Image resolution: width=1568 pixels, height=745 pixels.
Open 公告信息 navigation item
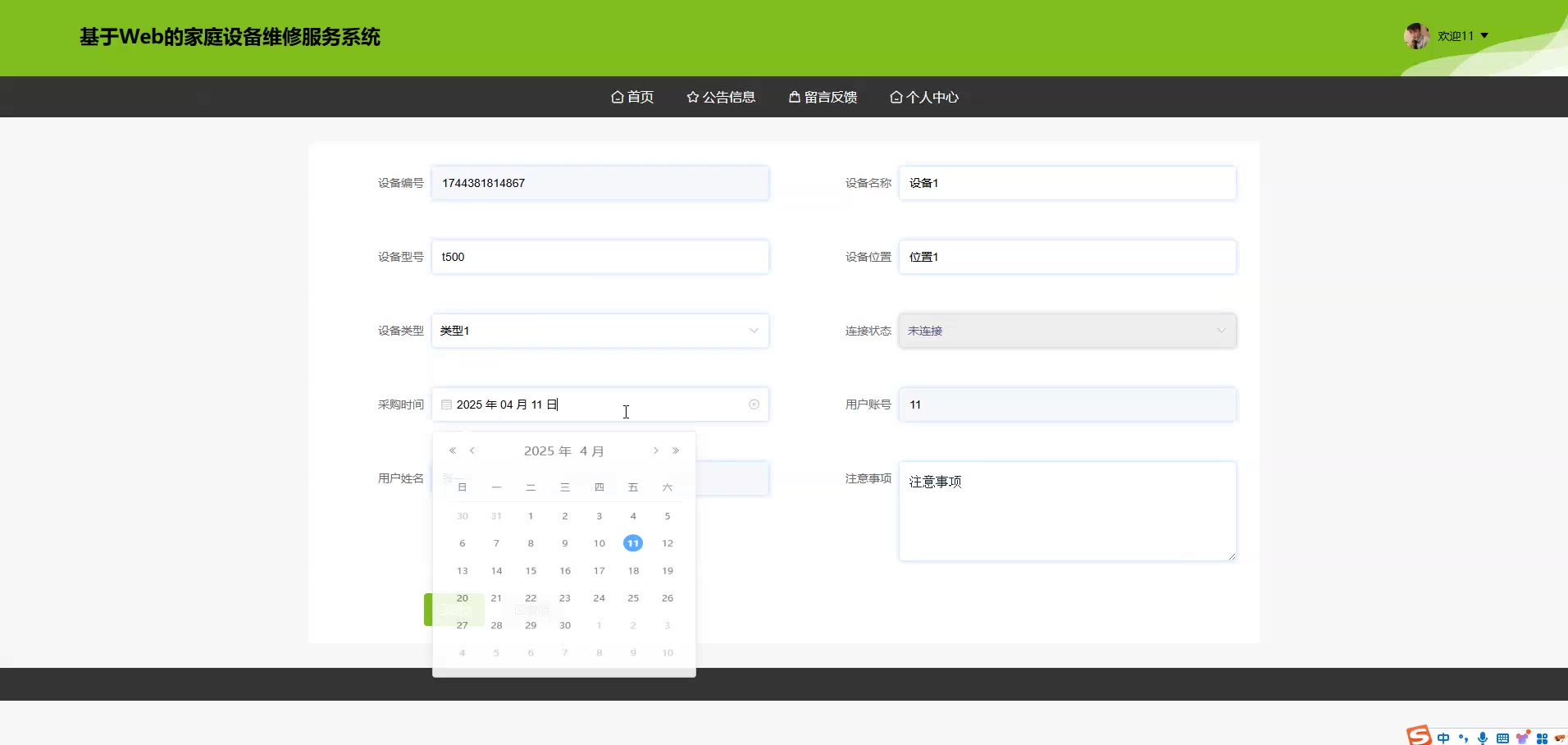tap(721, 97)
